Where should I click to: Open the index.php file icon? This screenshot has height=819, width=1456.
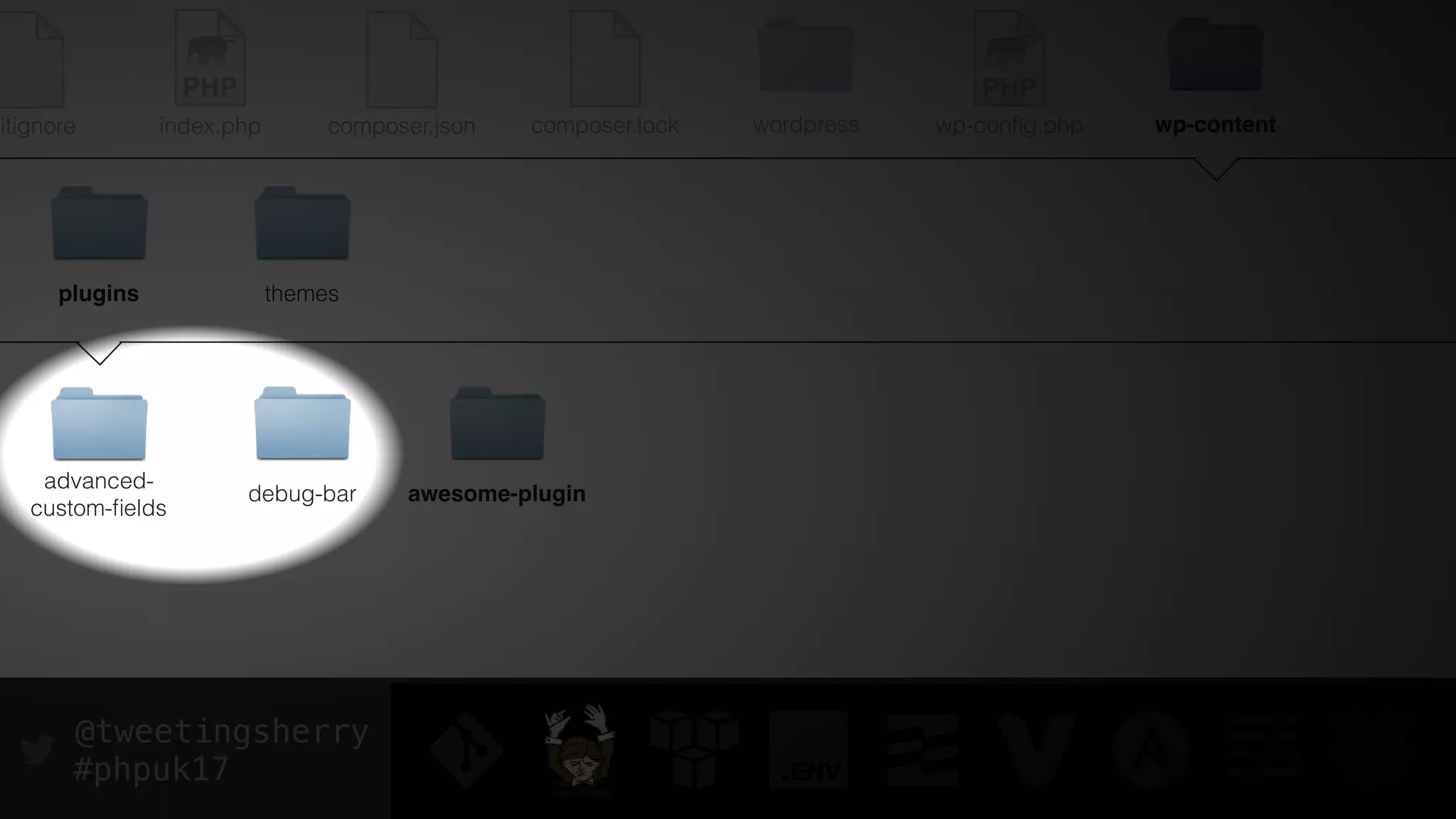[210, 60]
